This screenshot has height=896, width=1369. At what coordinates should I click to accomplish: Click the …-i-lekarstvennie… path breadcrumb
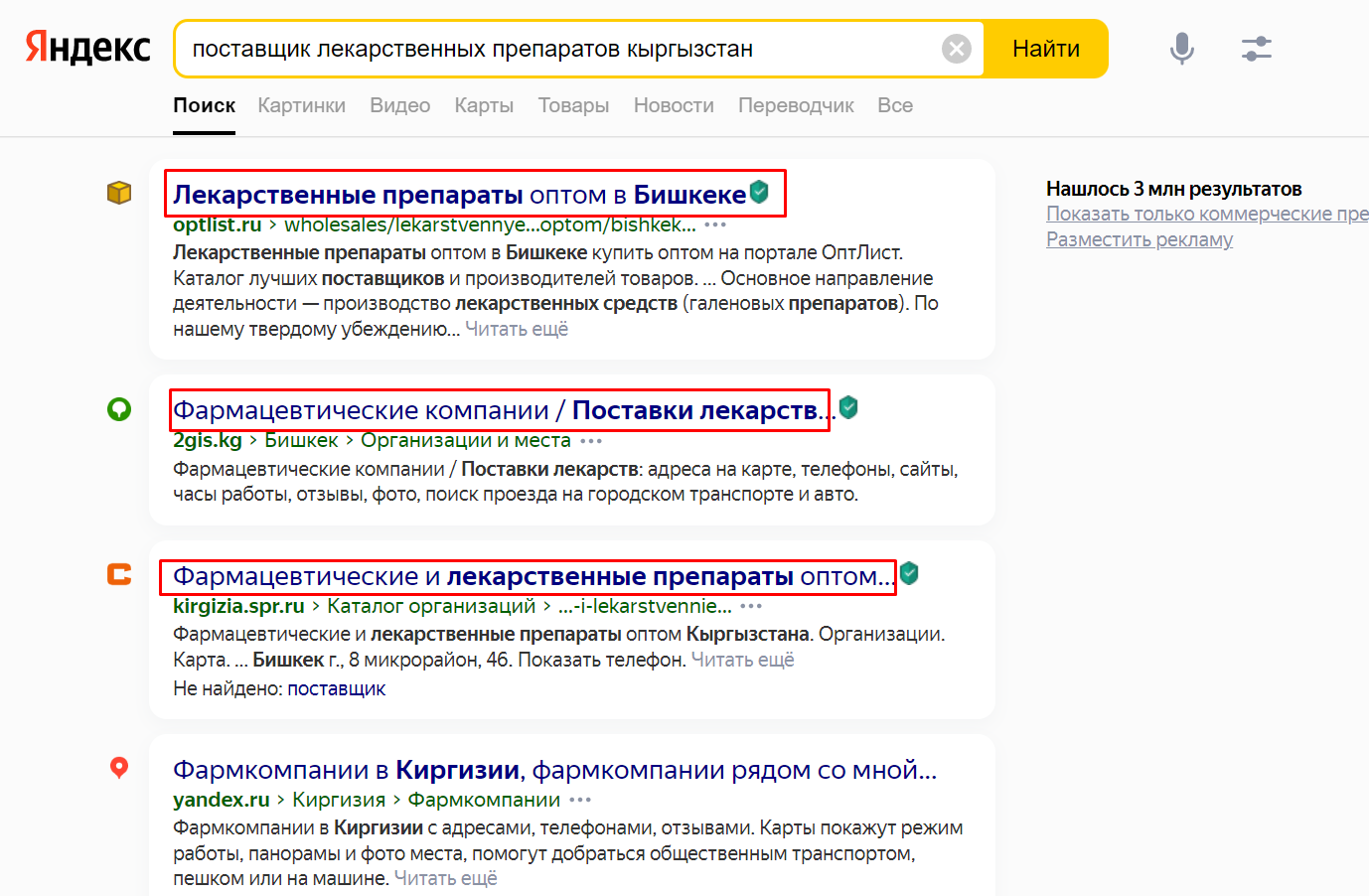pos(645,606)
